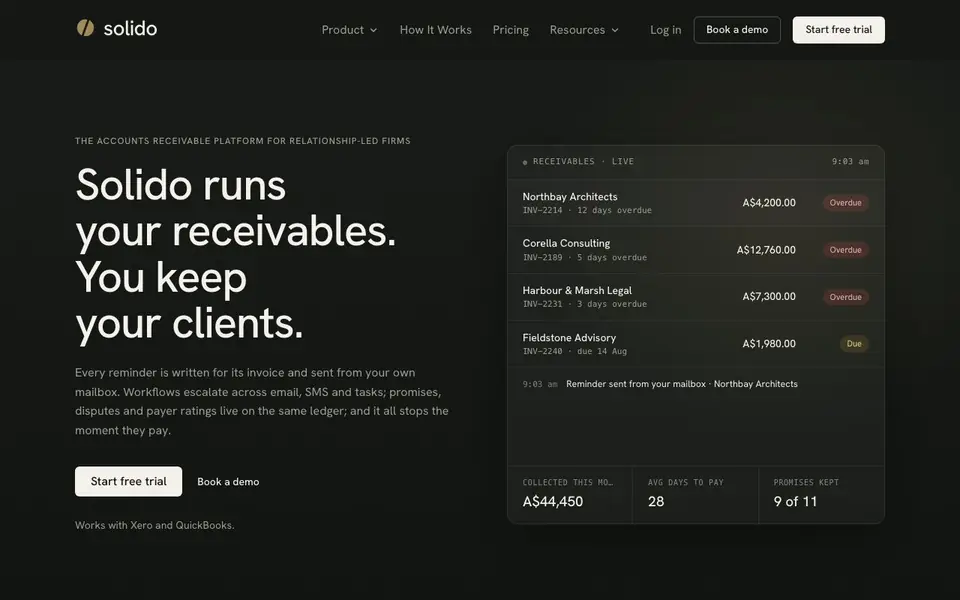The image size is (960, 600).
Task: Select the Harbour & Marsh Legal row
Action: 696,297
